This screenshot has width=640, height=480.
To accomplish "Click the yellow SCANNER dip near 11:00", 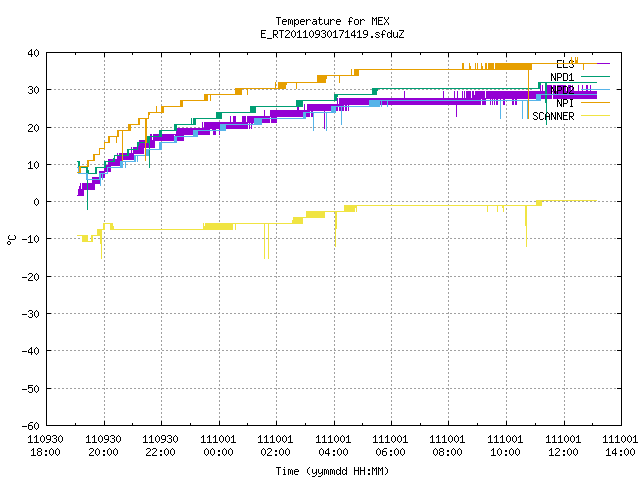I will point(526,226).
